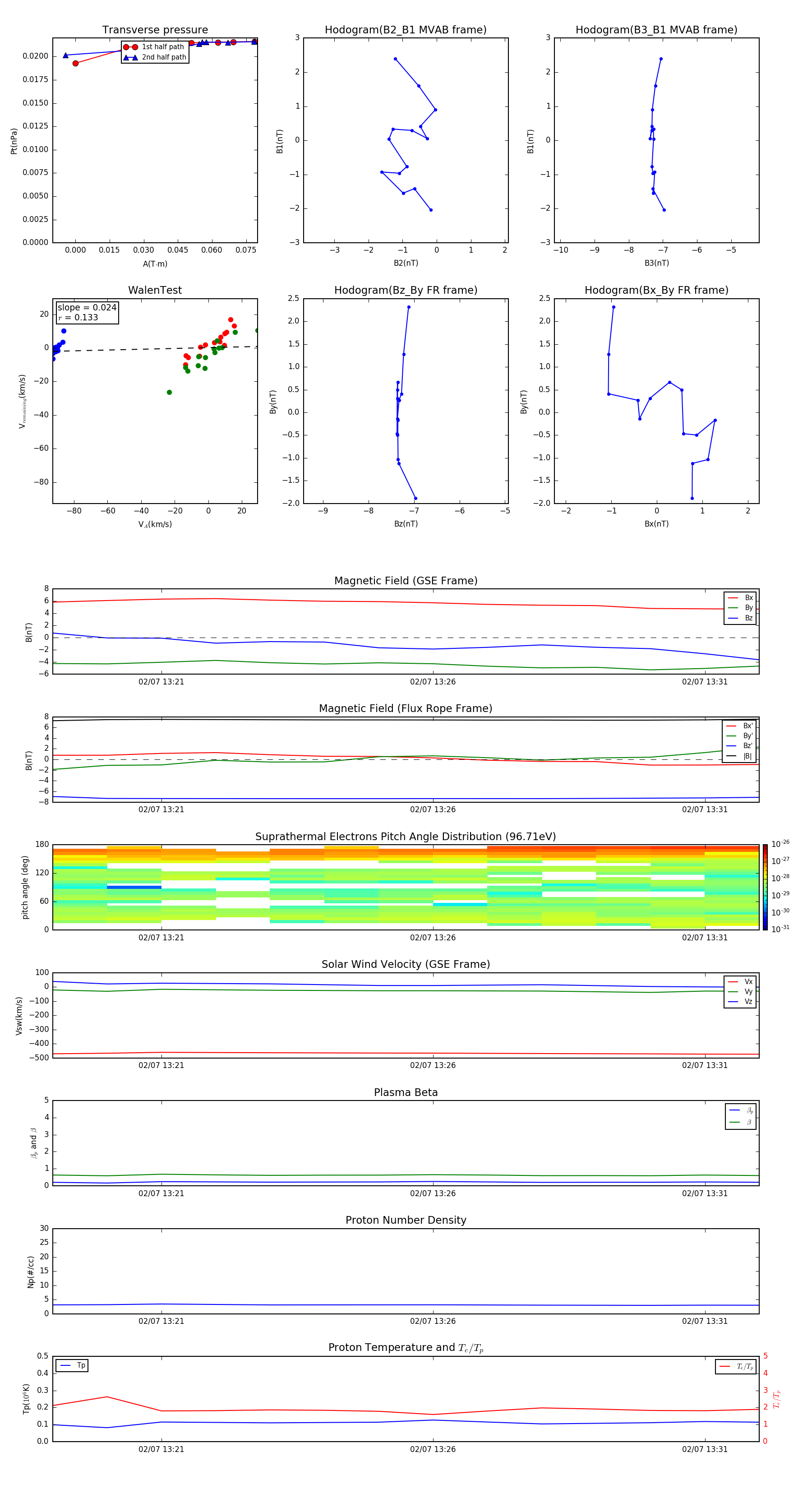Select the Vz legend entry in velocity panel

pyautogui.click(x=740, y=1002)
